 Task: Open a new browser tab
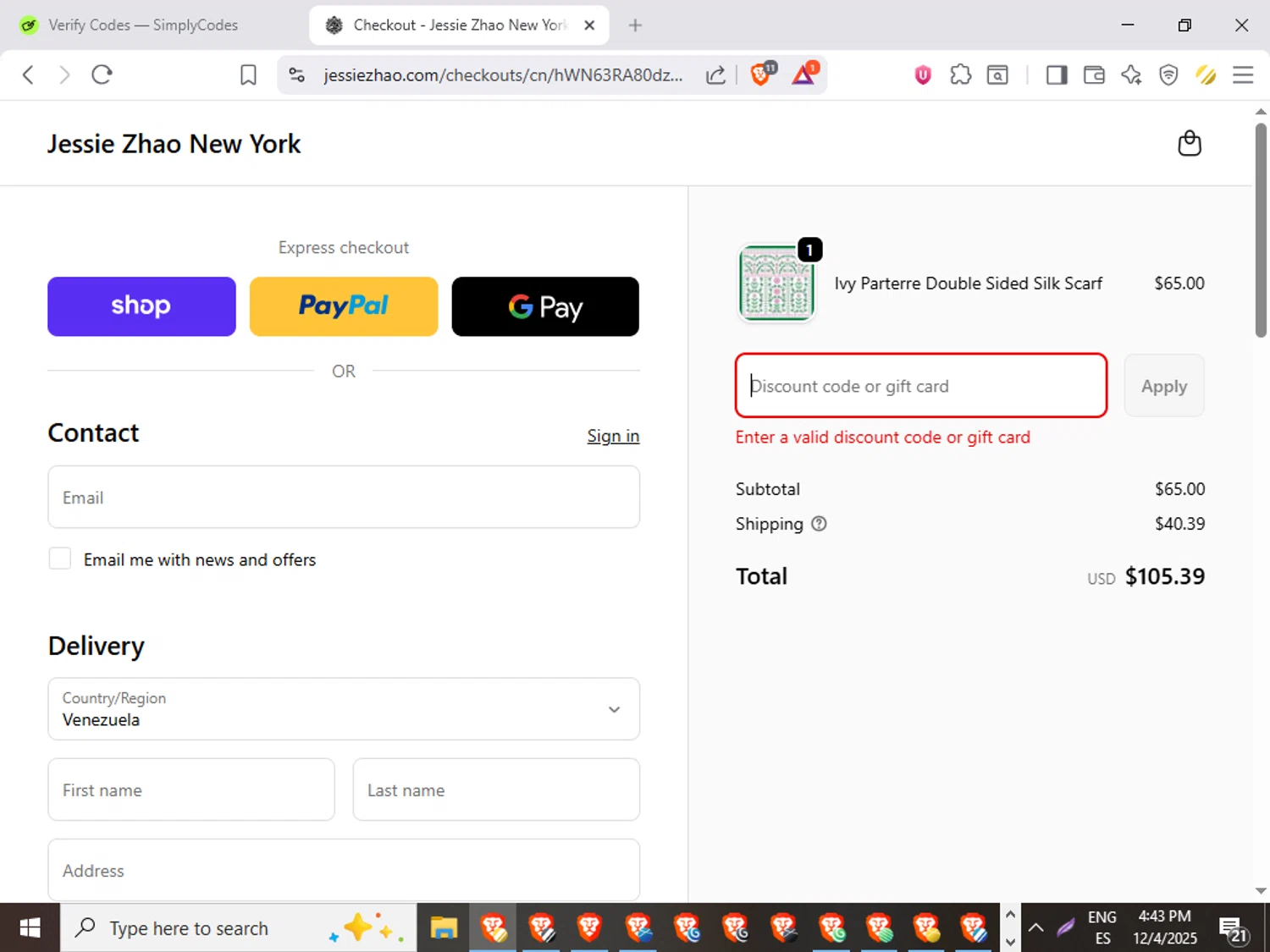click(x=635, y=25)
